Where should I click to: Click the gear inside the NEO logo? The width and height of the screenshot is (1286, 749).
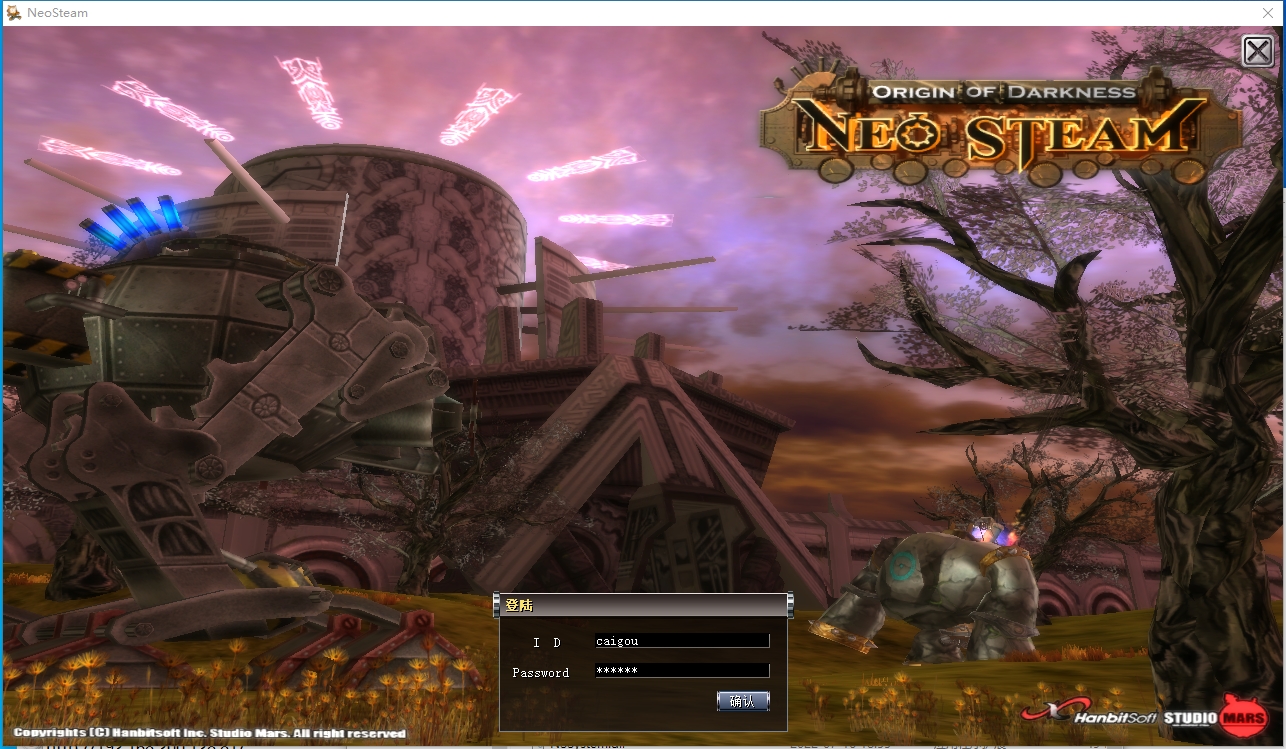coord(921,135)
